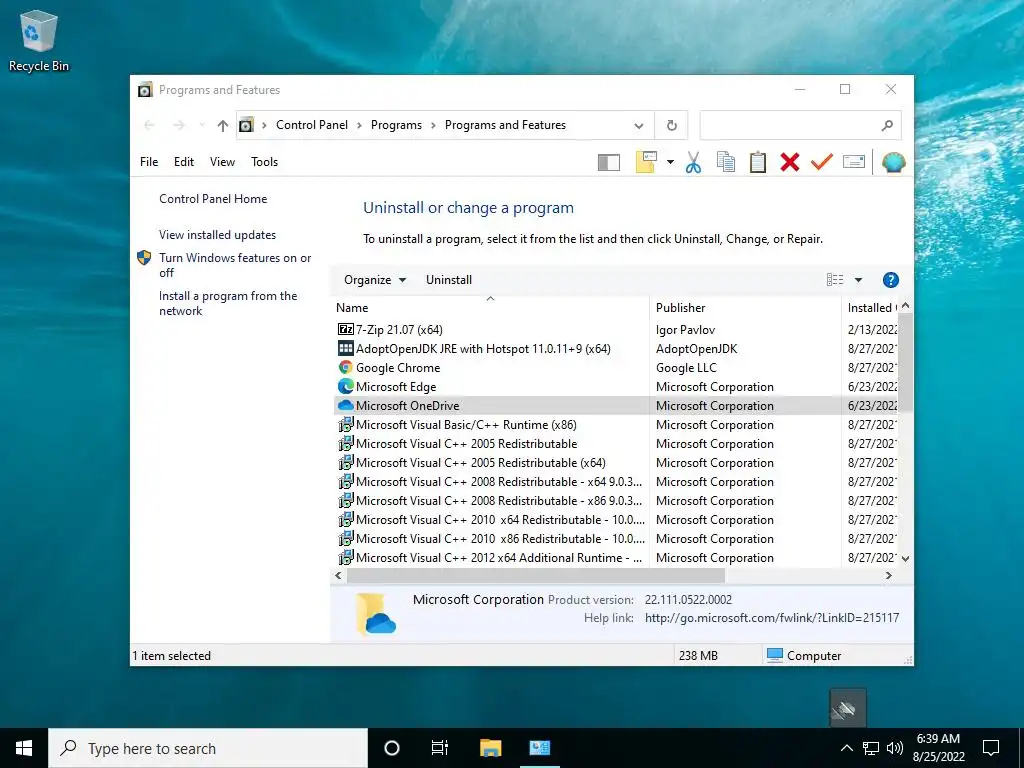Click Programs in the address breadcrumb
Screen dimensions: 1024x768
click(396, 125)
